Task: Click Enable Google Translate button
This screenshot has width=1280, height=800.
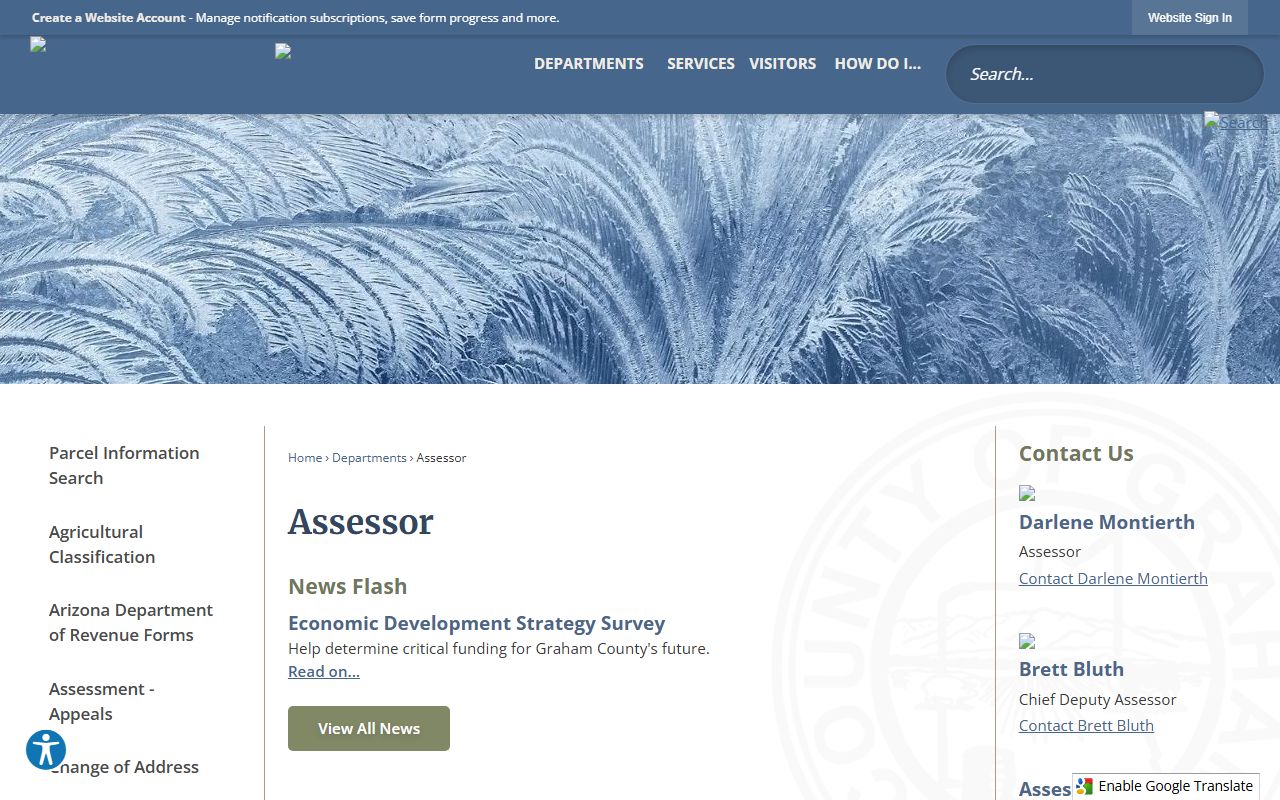Action: (x=1166, y=786)
